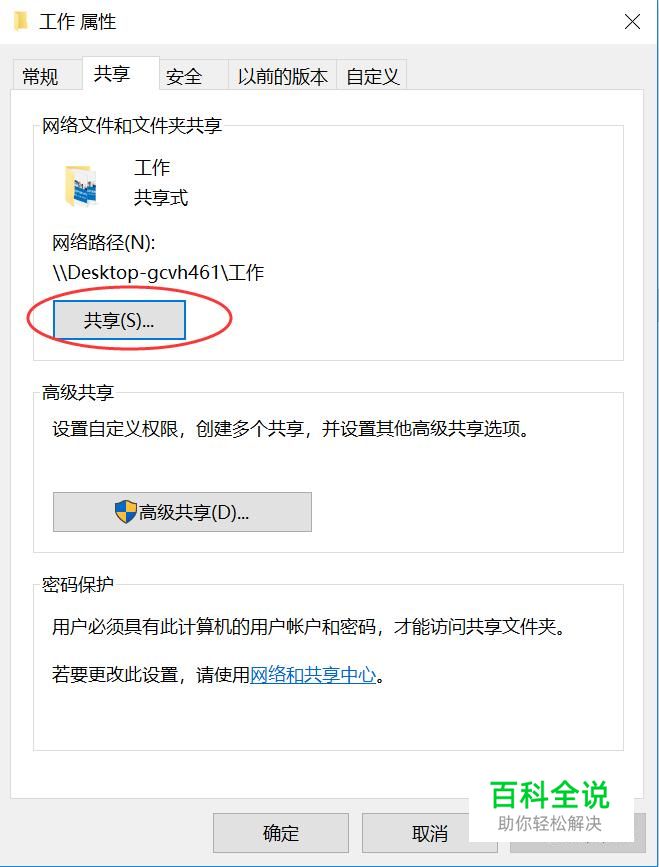The image size is (659, 867).
Task: Confirm with the 确定 button
Action: coord(281,833)
